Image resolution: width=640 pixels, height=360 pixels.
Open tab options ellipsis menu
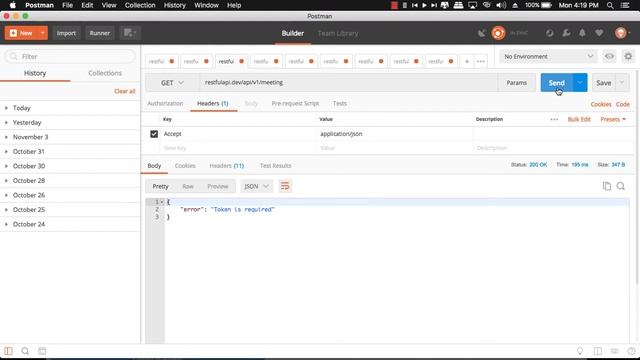[x=480, y=61]
